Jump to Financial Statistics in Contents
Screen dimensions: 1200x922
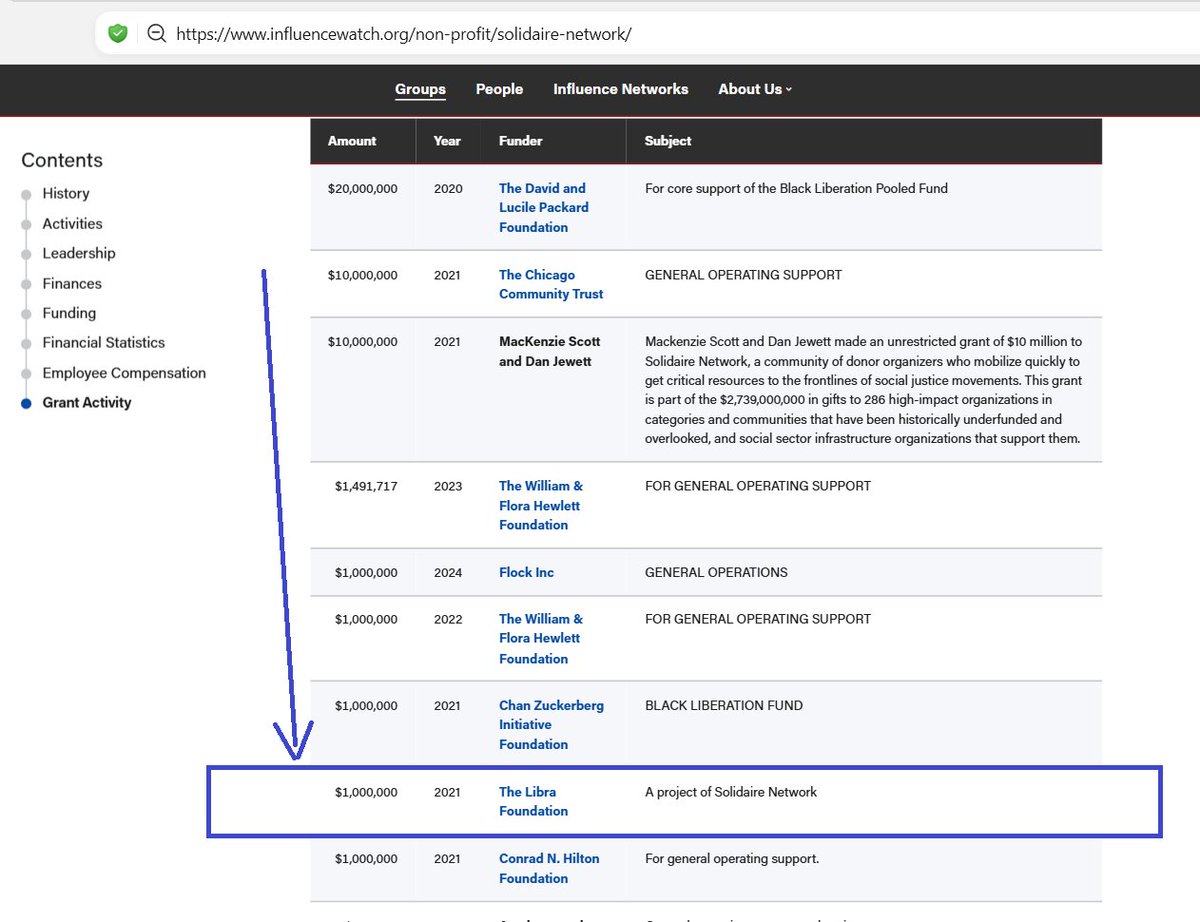104,342
